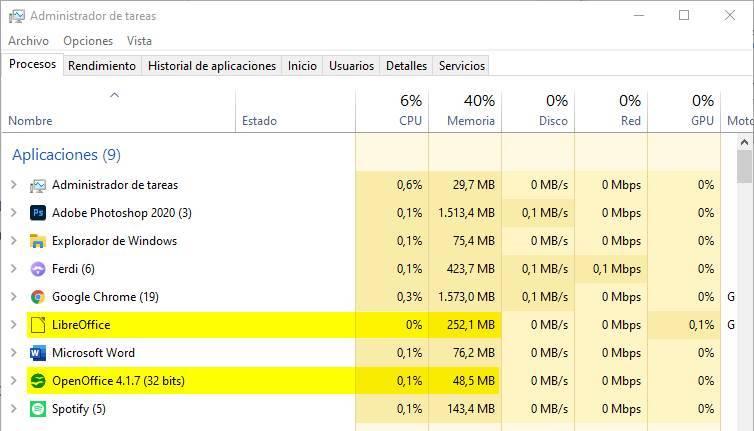Switch to the Rendimiento tab
Image resolution: width=754 pixels, height=431 pixels.
pos(102,66)
